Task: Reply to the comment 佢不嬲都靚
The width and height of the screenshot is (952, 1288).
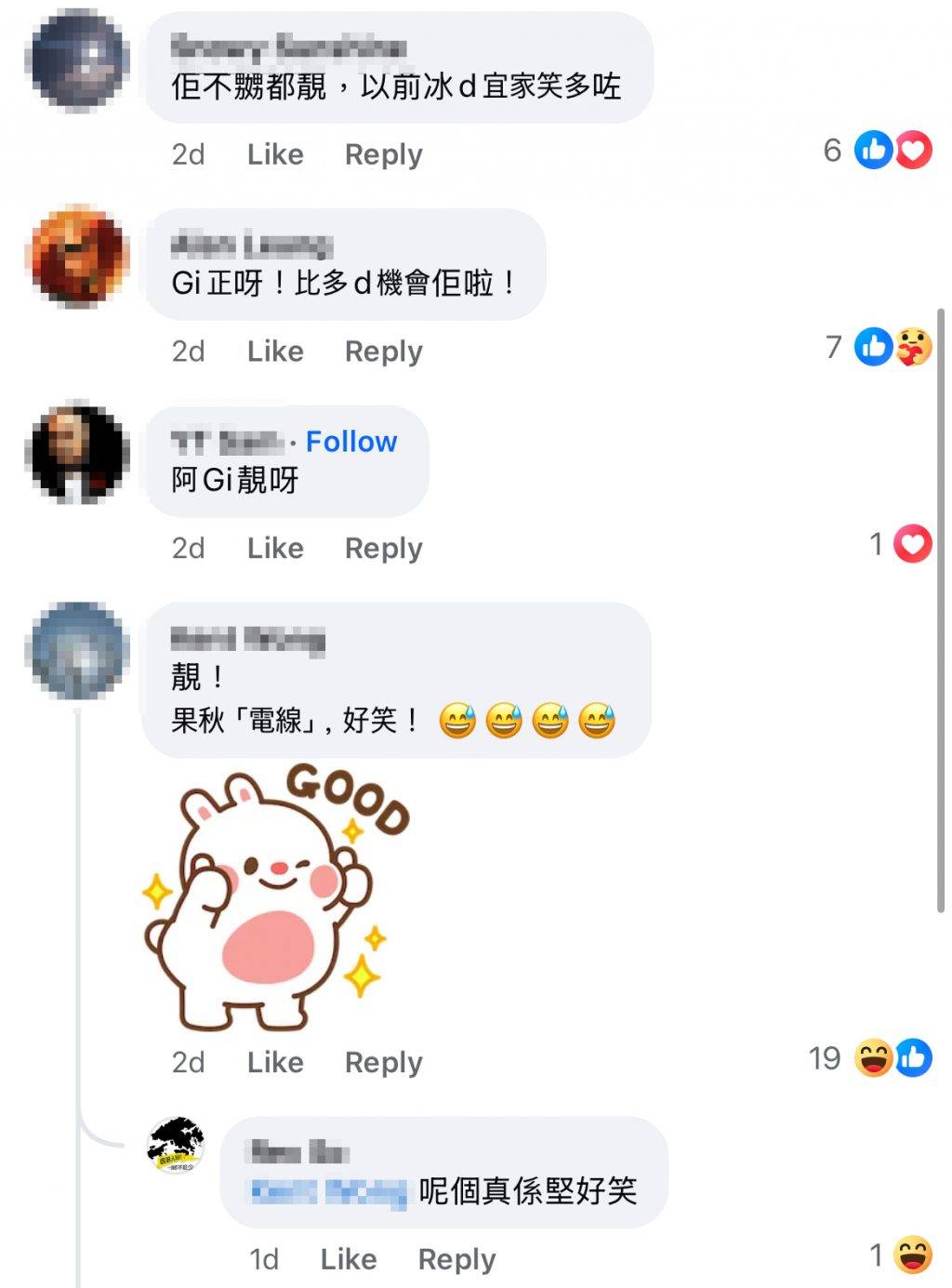Action: click(x=383, y=154)
